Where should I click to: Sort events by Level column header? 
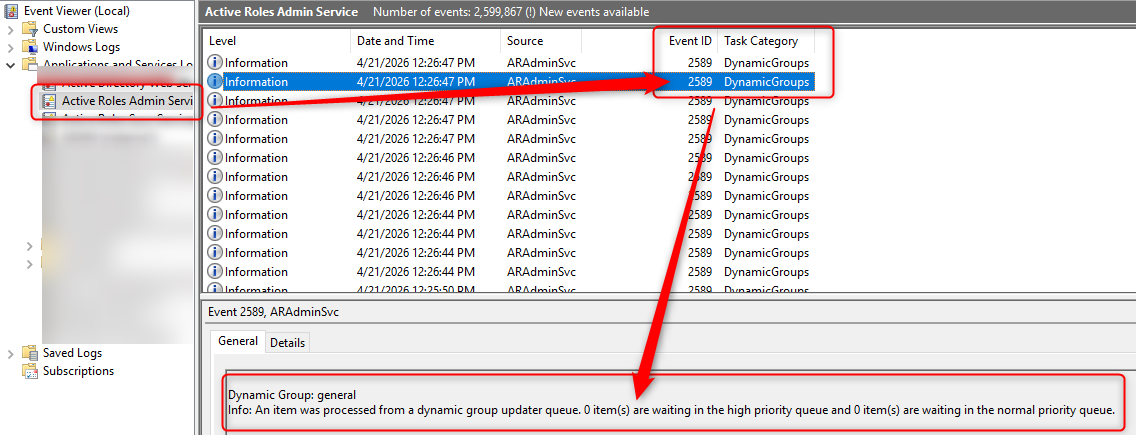click(x=276, y=41)
